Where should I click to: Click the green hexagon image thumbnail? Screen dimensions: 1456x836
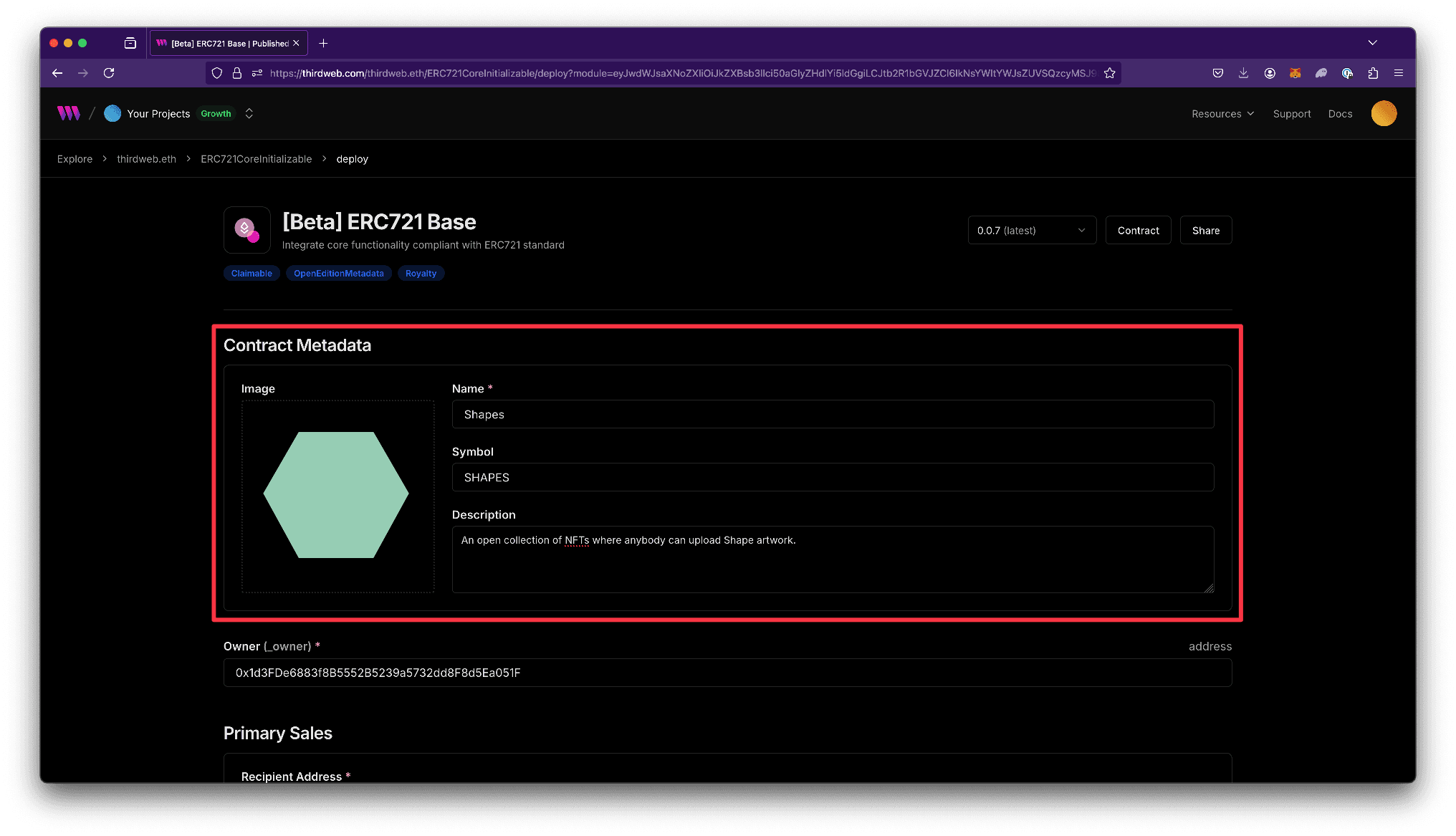(x=337, y=495)
